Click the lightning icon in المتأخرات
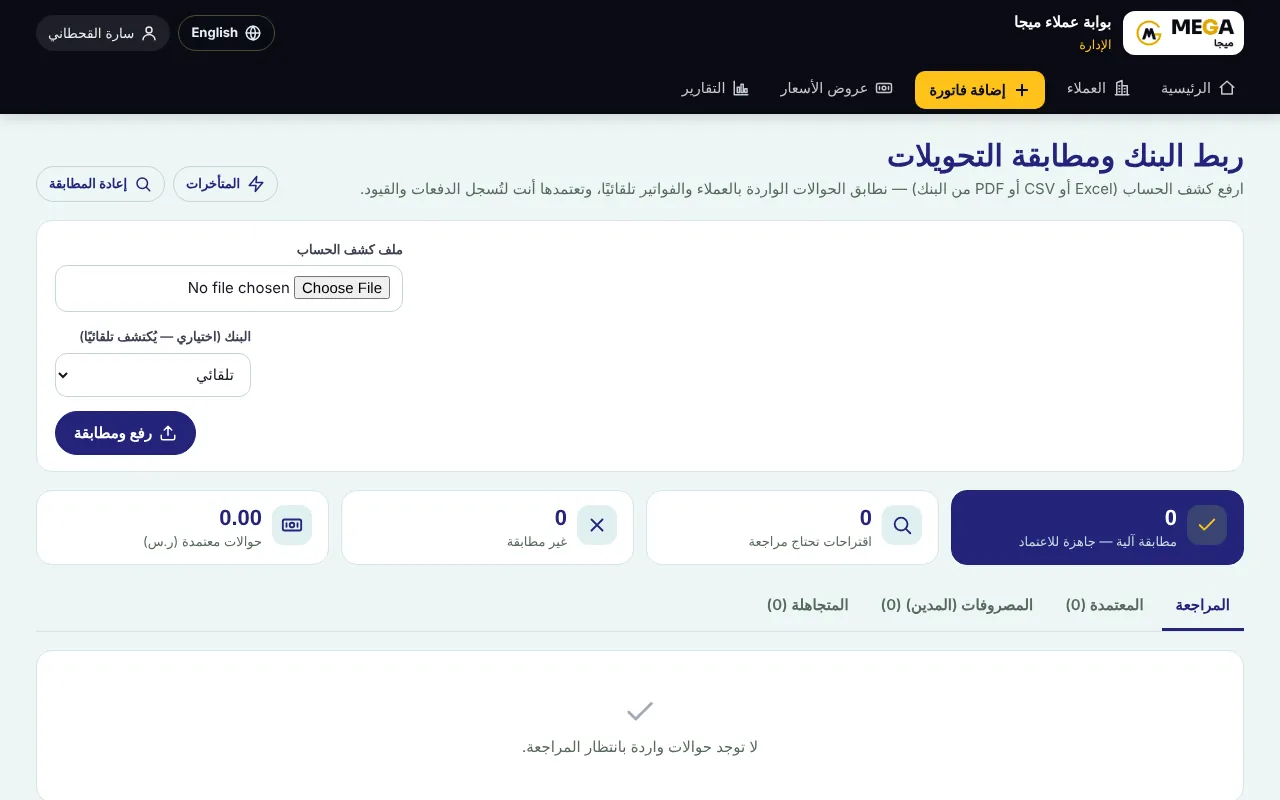This screenshot has width=1280, height=800. point(256,184)
